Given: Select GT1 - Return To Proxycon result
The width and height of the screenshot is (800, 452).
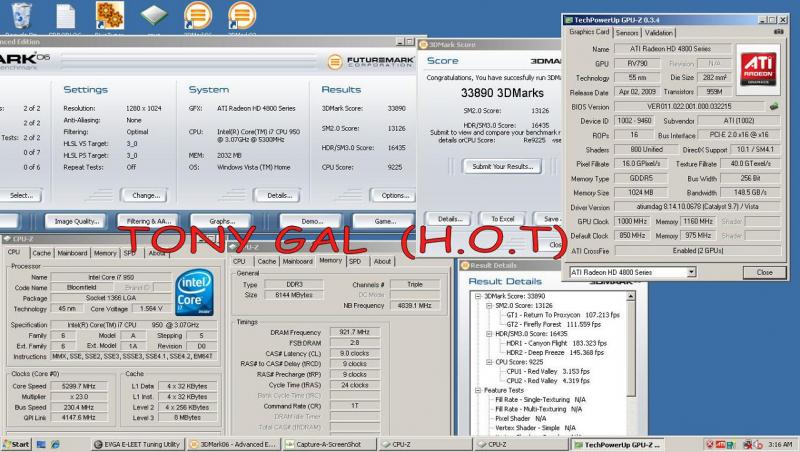Looking at the screenshot, I should tap(563, 315).
